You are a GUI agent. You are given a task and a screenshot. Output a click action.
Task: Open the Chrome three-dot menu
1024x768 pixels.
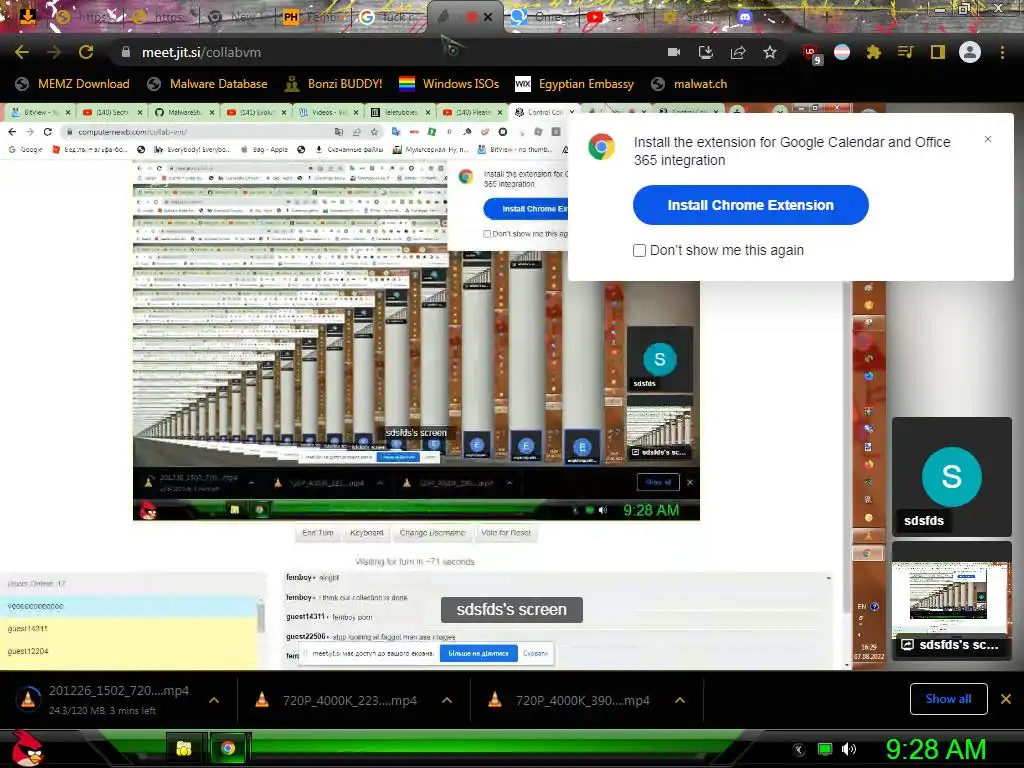(x=1002, y=52)
